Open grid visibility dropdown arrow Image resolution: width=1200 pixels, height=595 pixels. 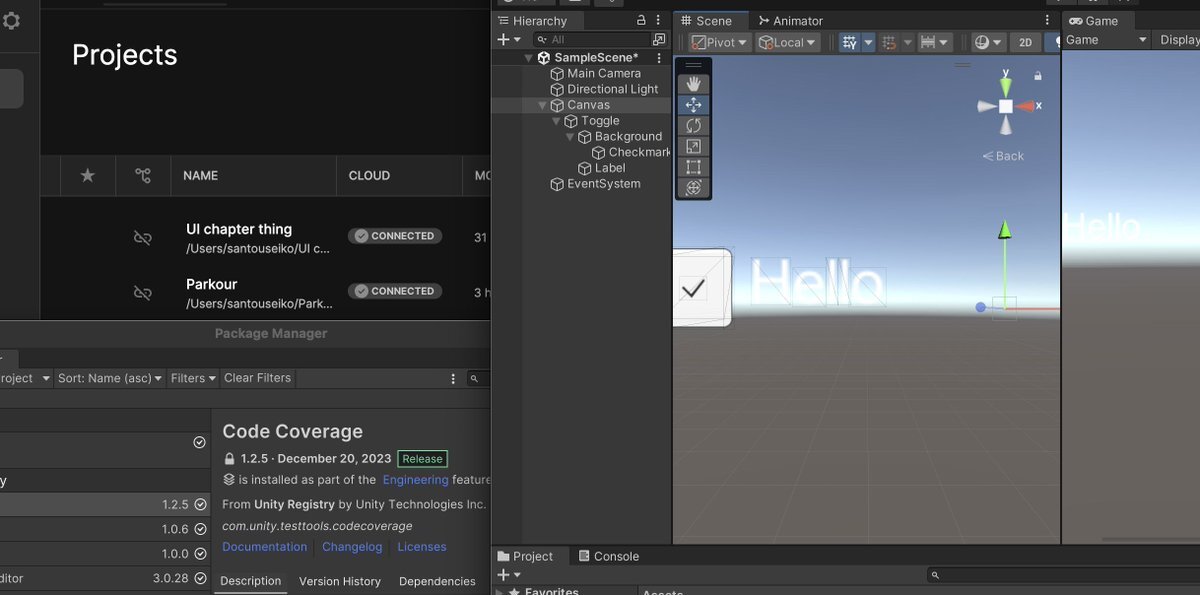coord(868,42)
